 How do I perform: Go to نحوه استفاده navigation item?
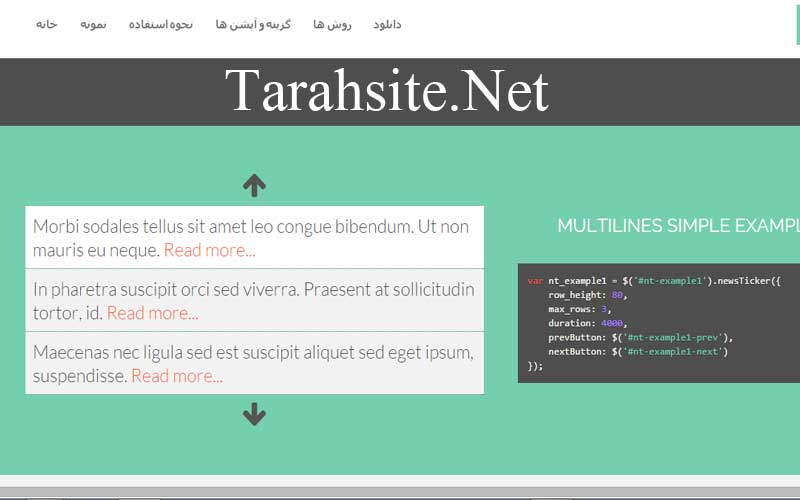pyautogui.click(x=161, y=24)
